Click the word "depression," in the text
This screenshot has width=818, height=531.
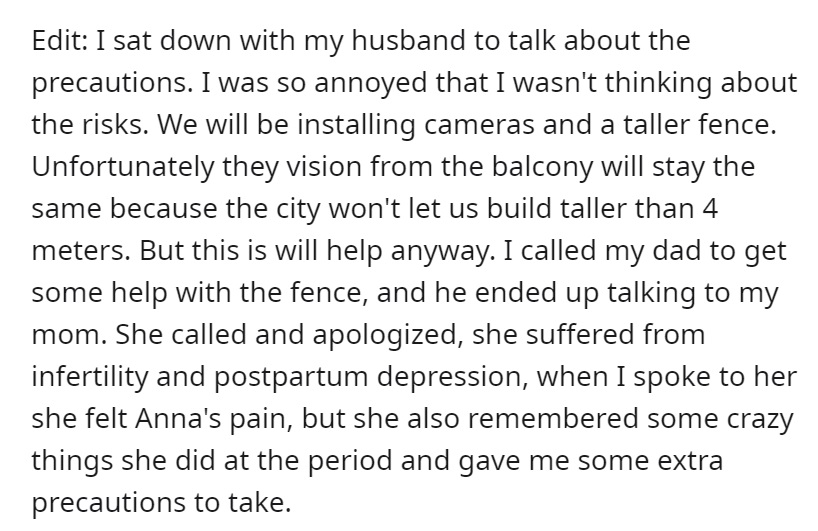453,377
